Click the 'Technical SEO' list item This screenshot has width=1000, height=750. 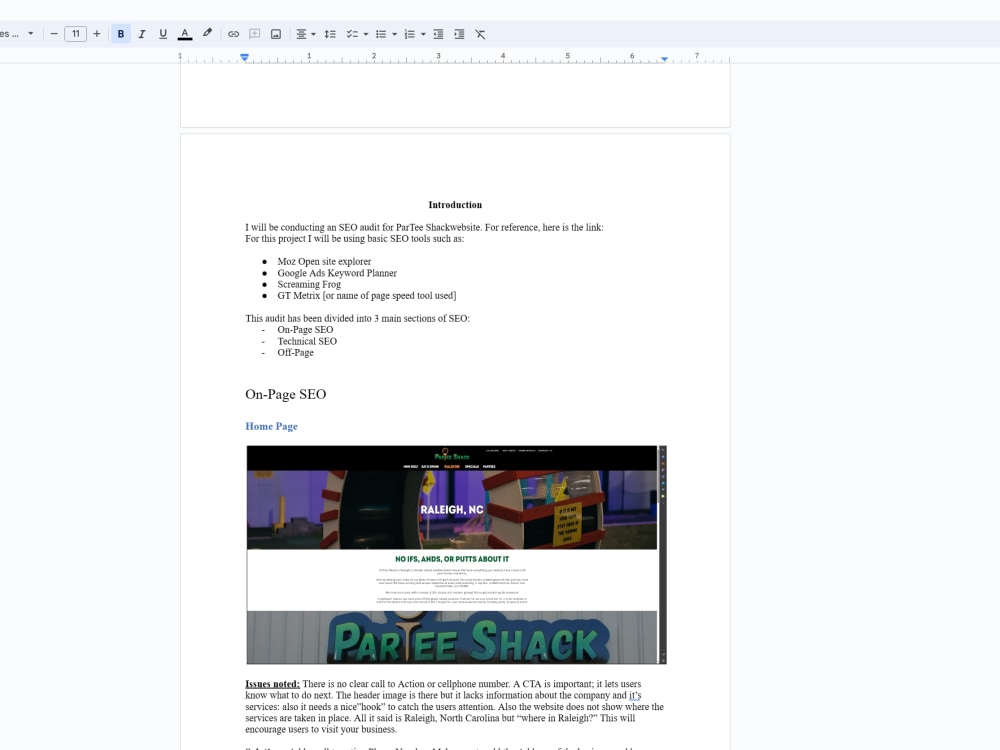pyautogui.click(x=307, y=341)
